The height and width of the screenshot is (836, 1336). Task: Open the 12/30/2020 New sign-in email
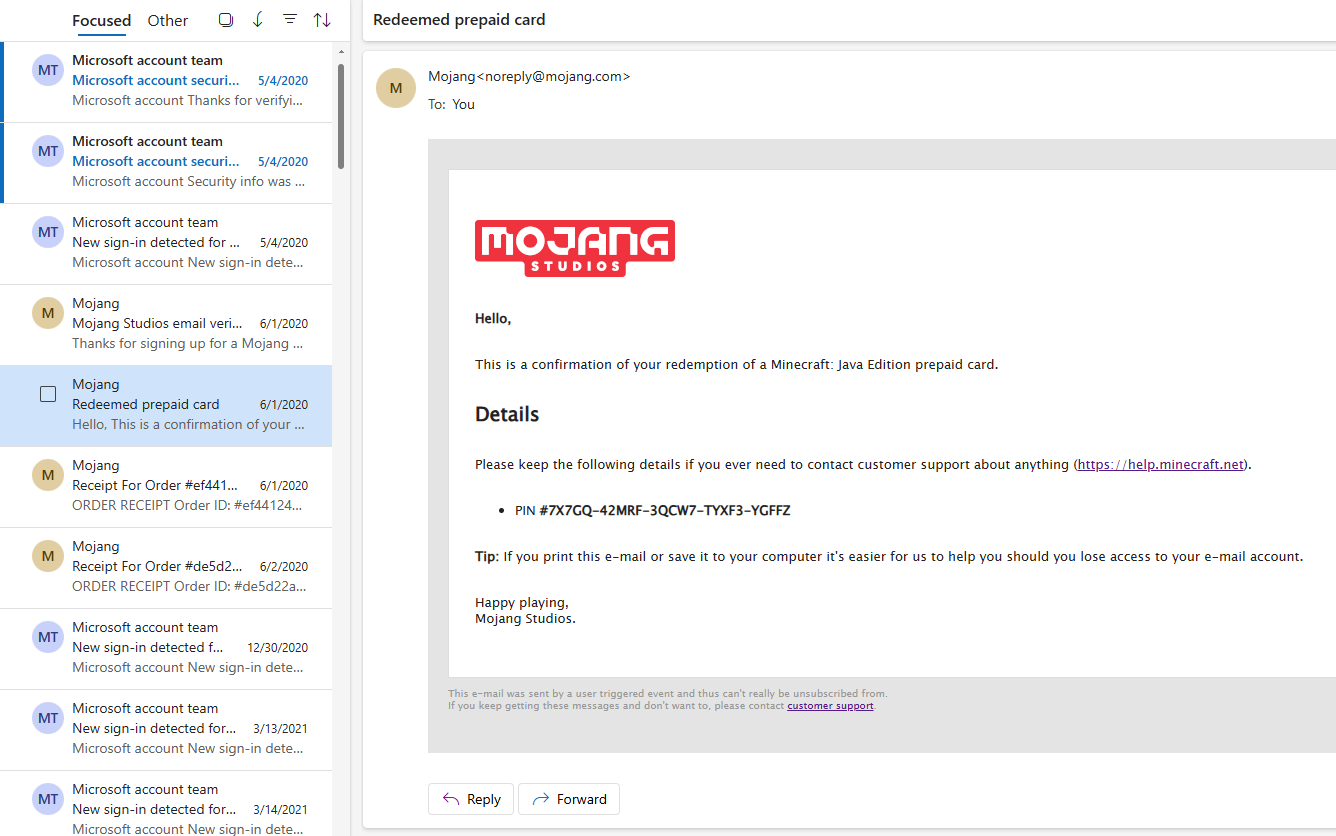pyautogui.click(x=166, y=648)
